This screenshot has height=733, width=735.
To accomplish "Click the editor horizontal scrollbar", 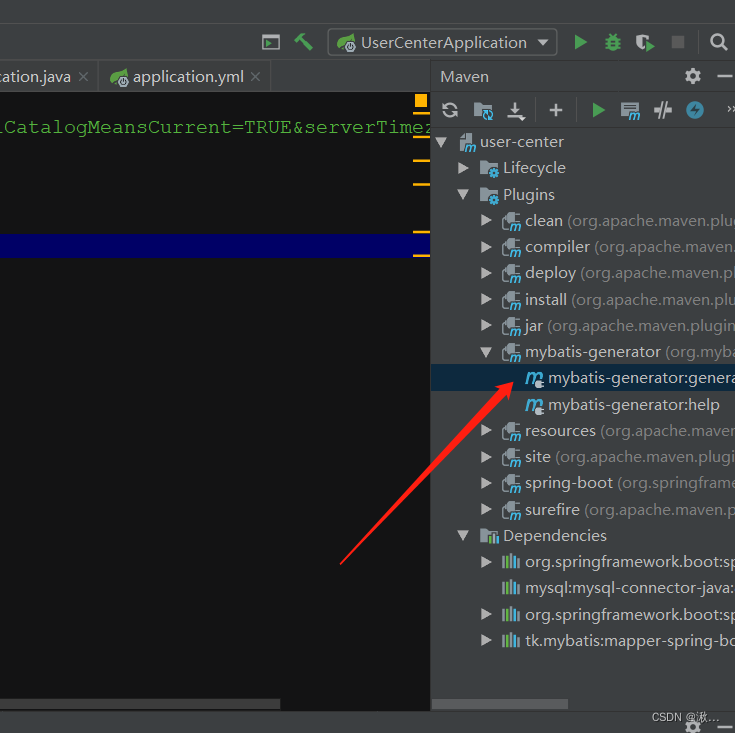I will click(x=140, y=704).
